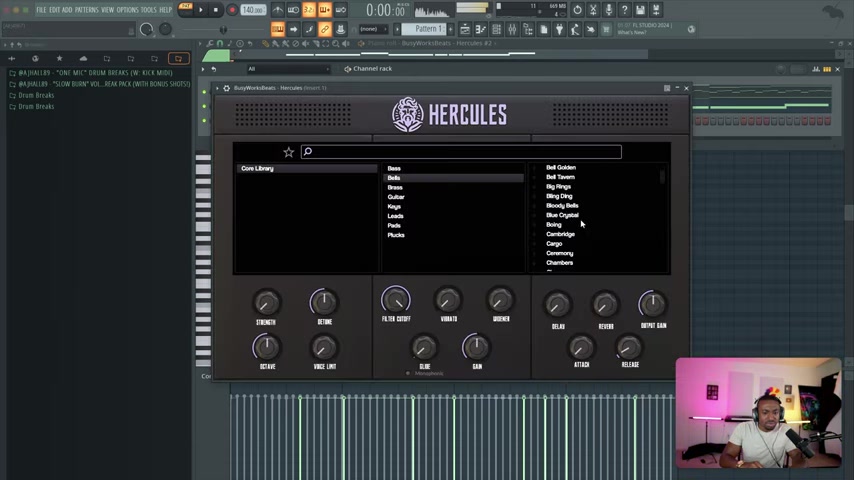
Task: Click the Reverb knob
Action: click(605, 305)
